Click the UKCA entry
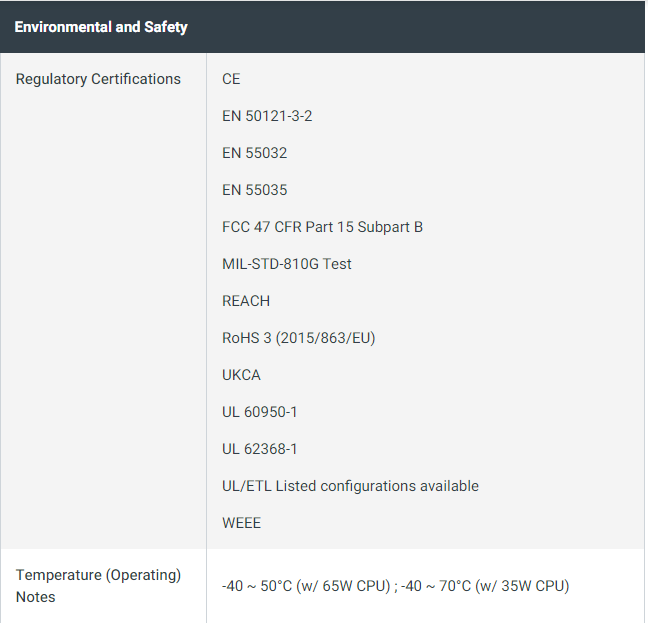 pyautogui.click(x=241, y=375)
